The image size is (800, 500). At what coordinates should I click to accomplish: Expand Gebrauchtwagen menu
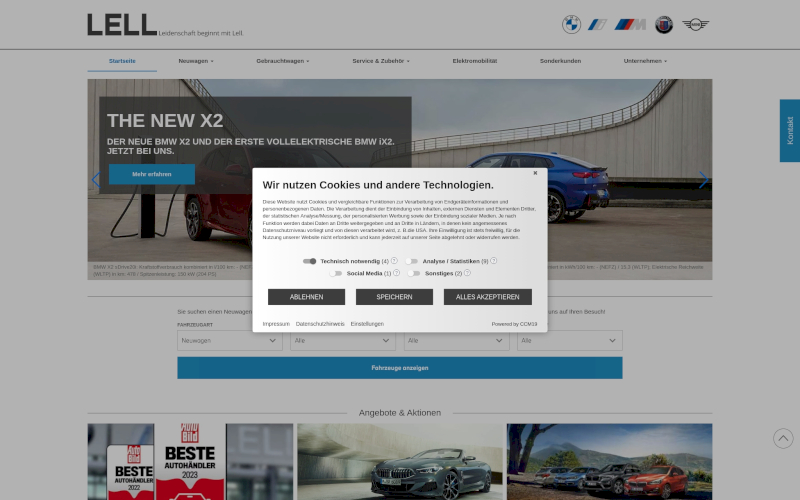point(283,61)
